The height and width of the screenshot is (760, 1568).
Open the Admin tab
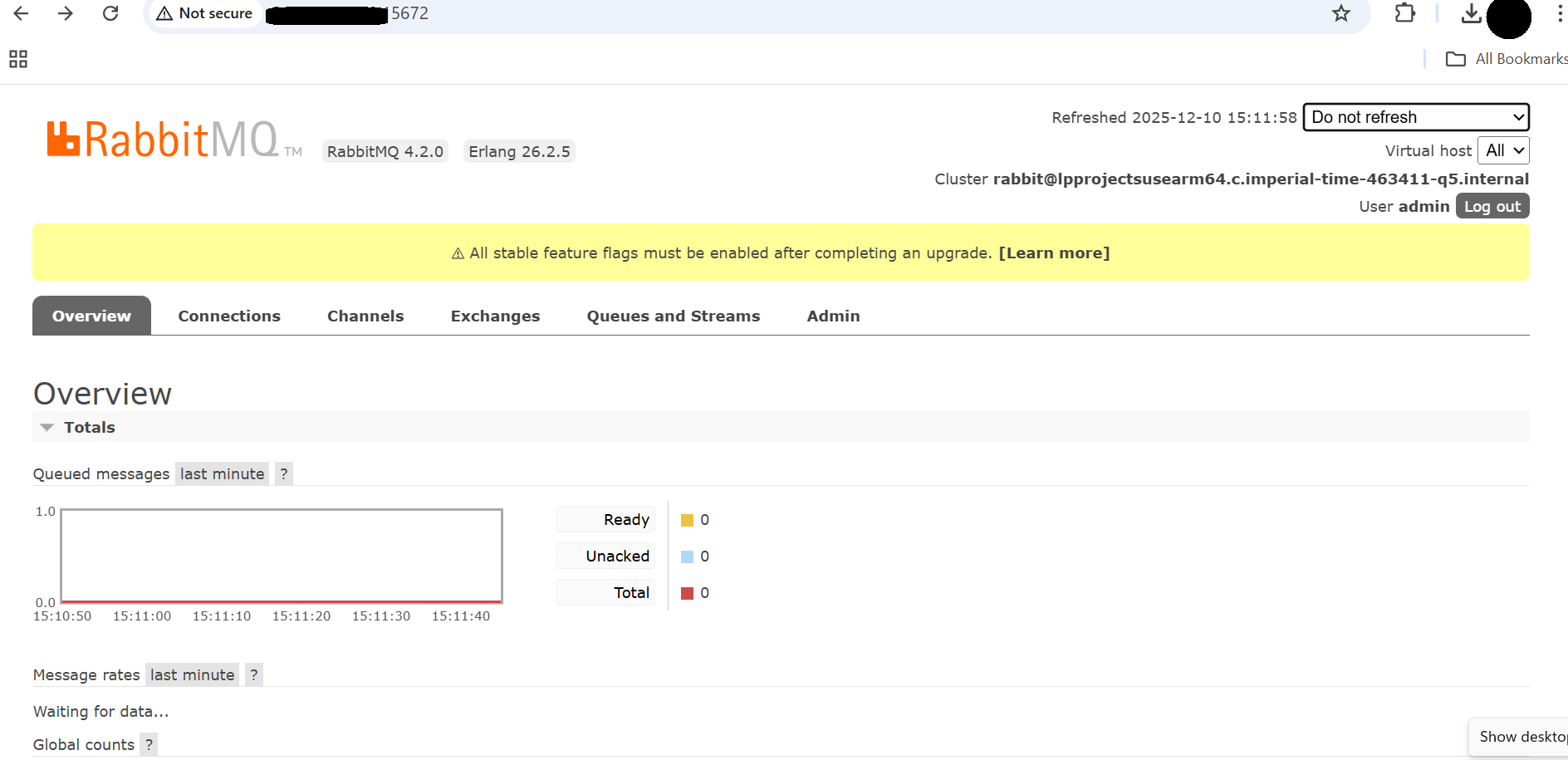pyautogui.click(x=833, y=316)
